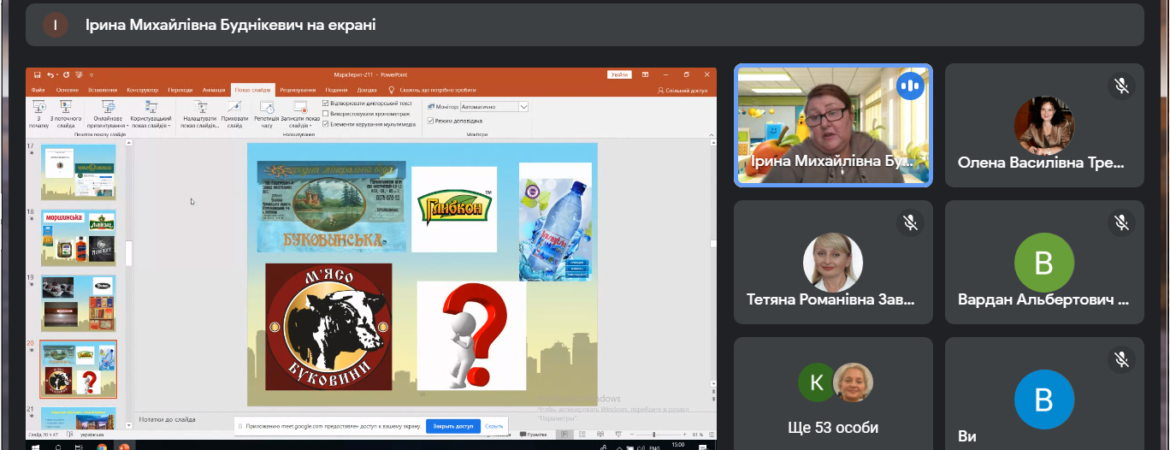1170x450 pixels.
Task: Click red question mark image on slide
Action: pos(472,336)
